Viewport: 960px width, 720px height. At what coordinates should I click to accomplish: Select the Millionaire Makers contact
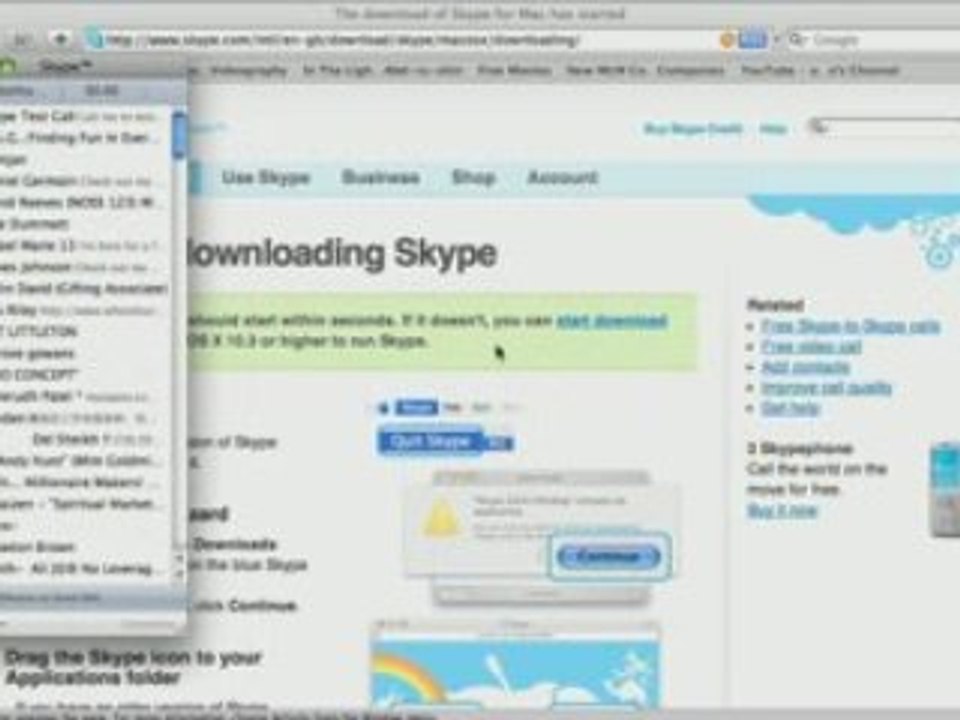pos(86,482)
